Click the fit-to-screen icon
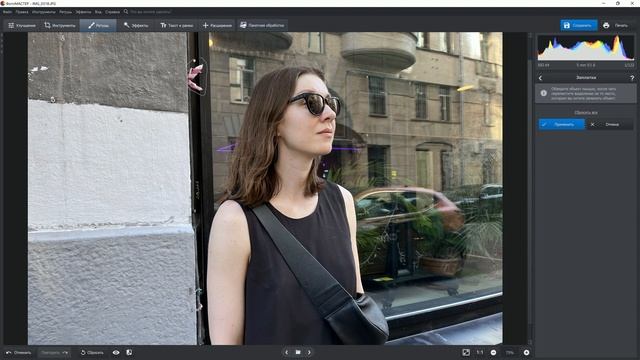640x360 pixels. [x=466, y=352]
